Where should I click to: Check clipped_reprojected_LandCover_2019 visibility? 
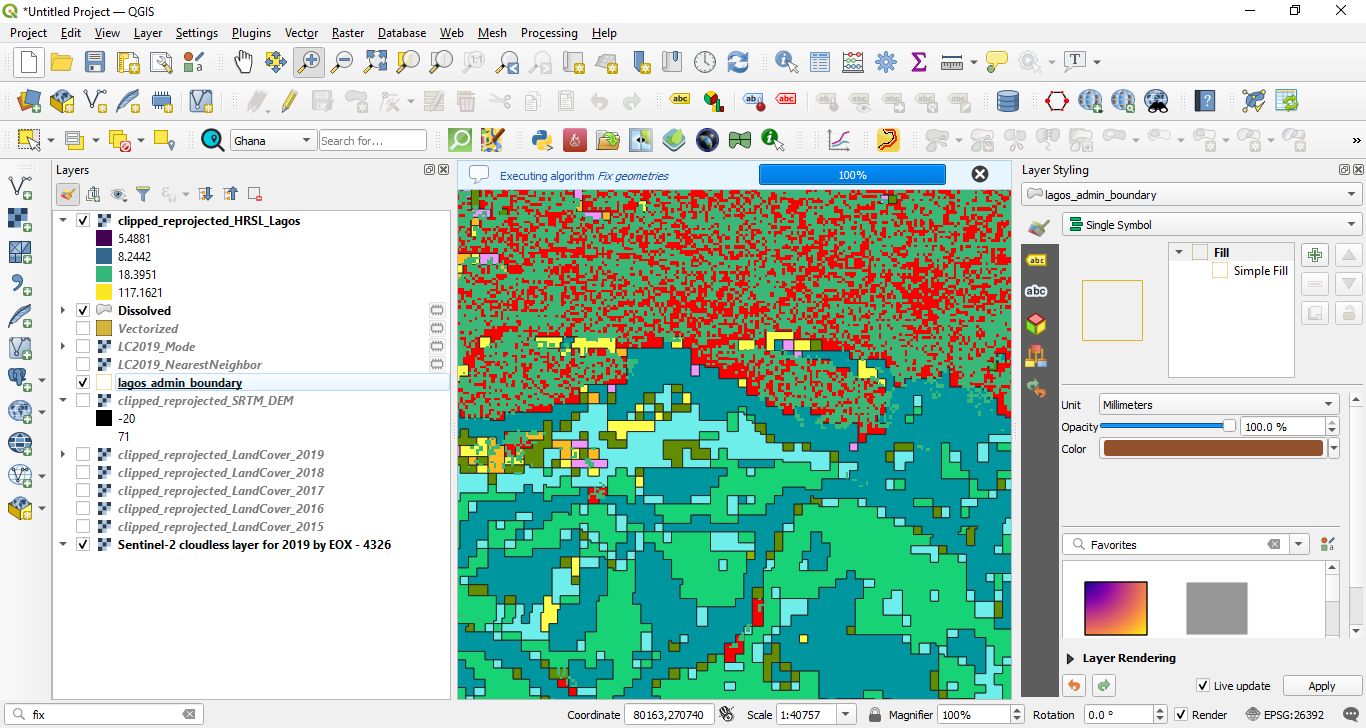coord(83,455)
